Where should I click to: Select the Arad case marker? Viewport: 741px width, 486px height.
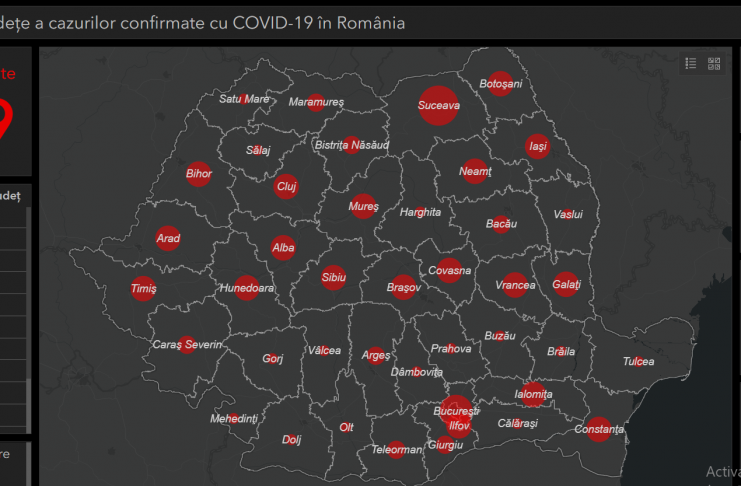[168, 238]
